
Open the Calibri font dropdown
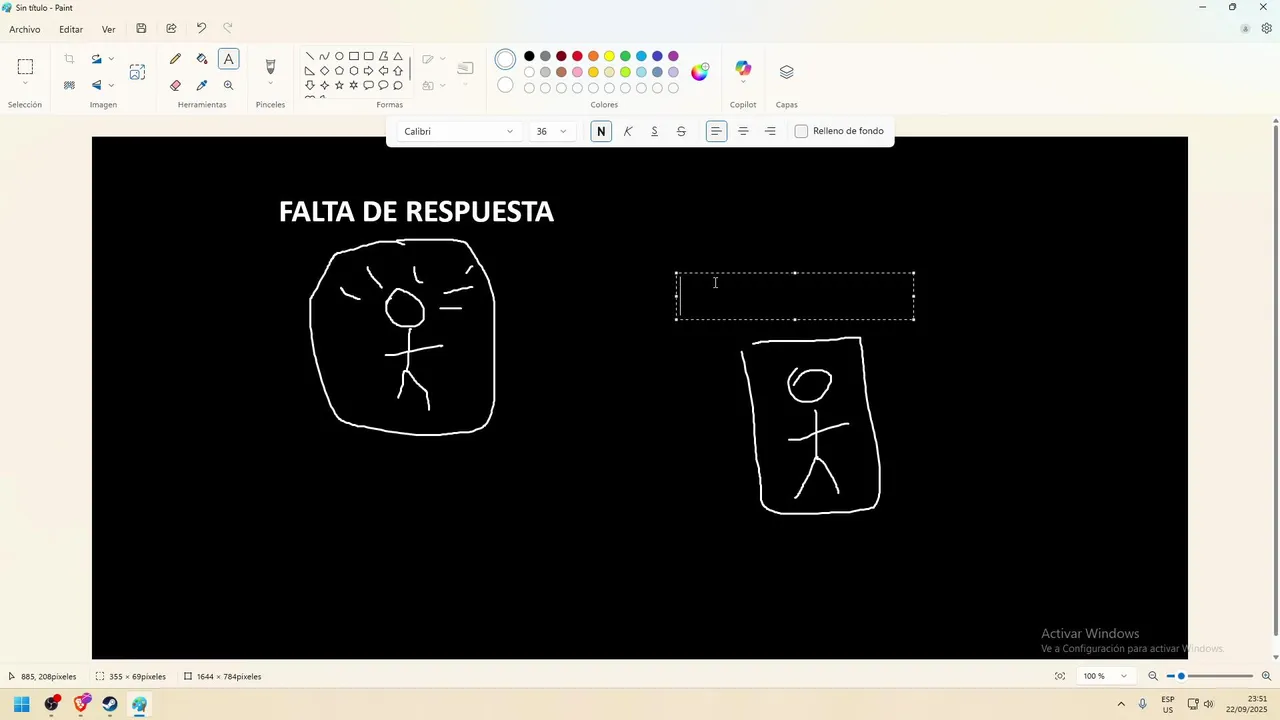pyautogui.click(x=459, y=131)
